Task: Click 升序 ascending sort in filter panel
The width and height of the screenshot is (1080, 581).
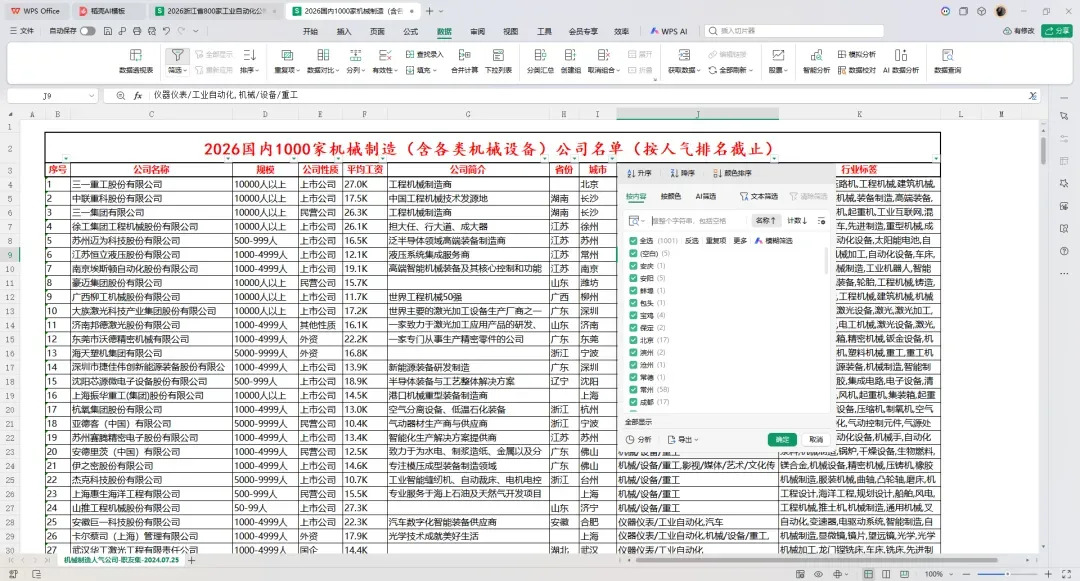Action: (639, 173)
